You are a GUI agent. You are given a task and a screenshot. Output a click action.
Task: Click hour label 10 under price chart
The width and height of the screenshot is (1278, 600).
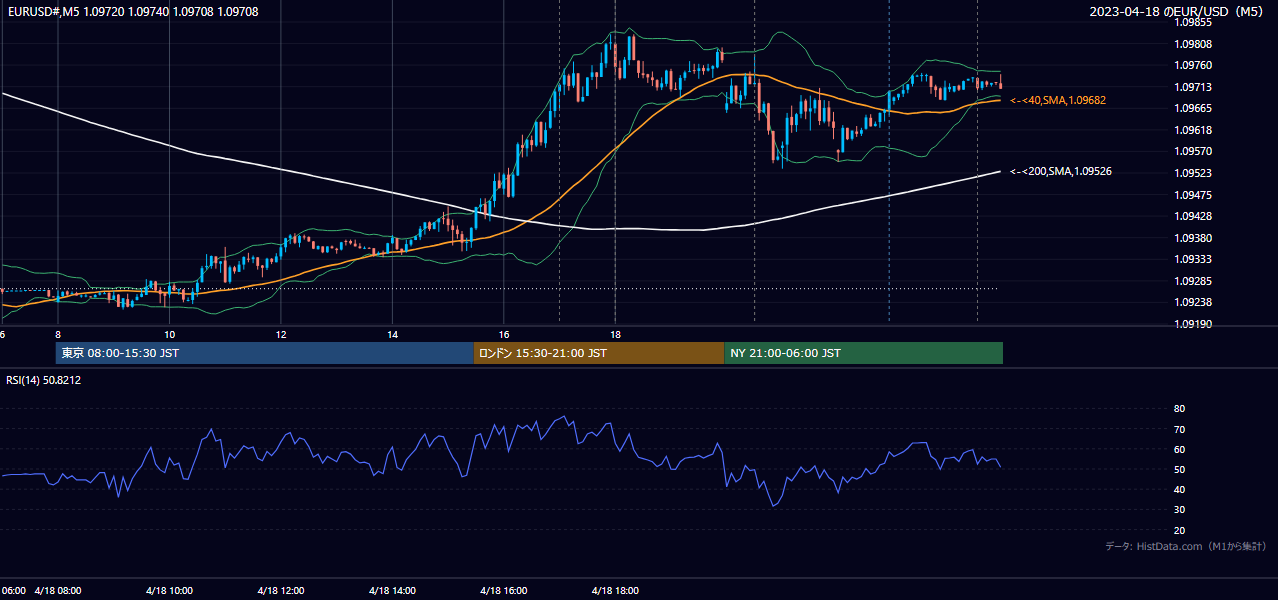tap(169, 334)
